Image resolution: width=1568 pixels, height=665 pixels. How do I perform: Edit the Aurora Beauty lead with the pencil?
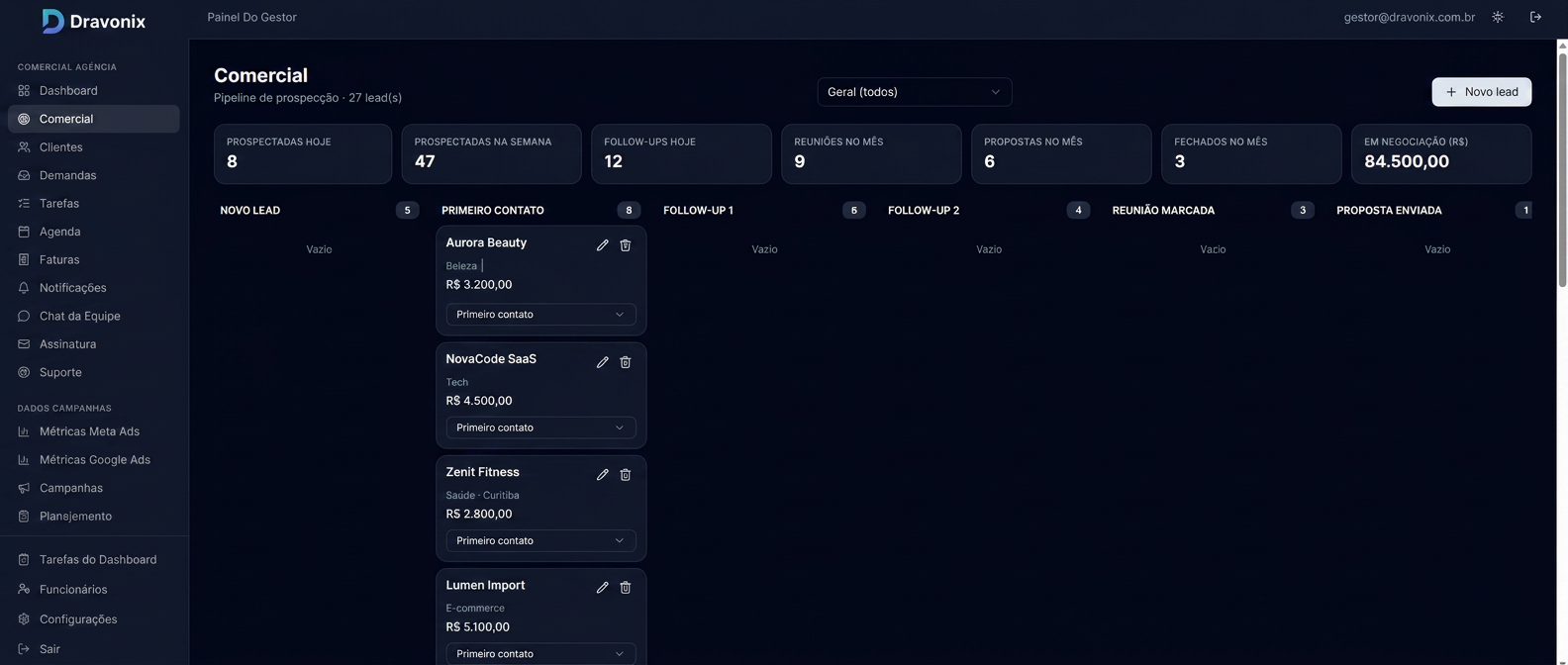(602, 245)
